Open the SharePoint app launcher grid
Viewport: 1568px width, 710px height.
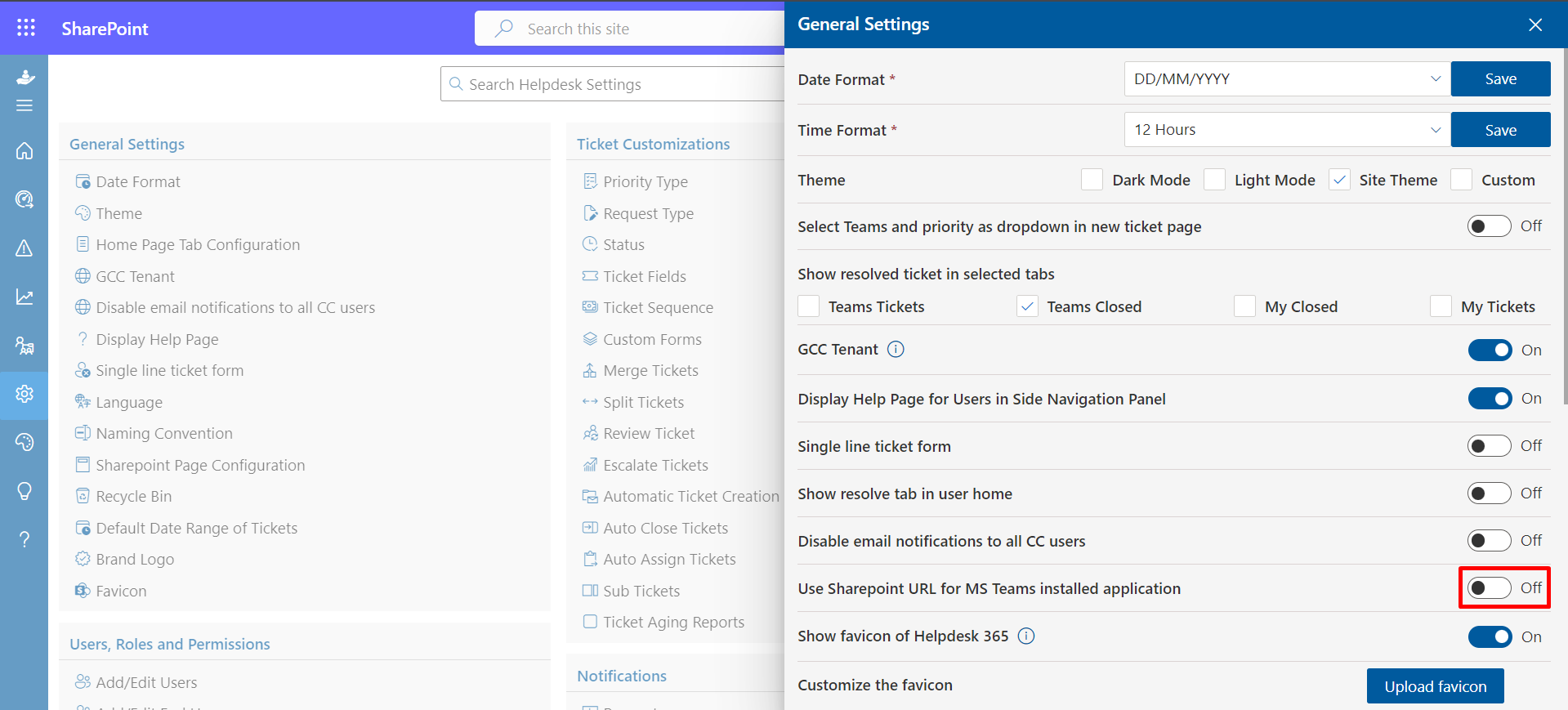26,28
